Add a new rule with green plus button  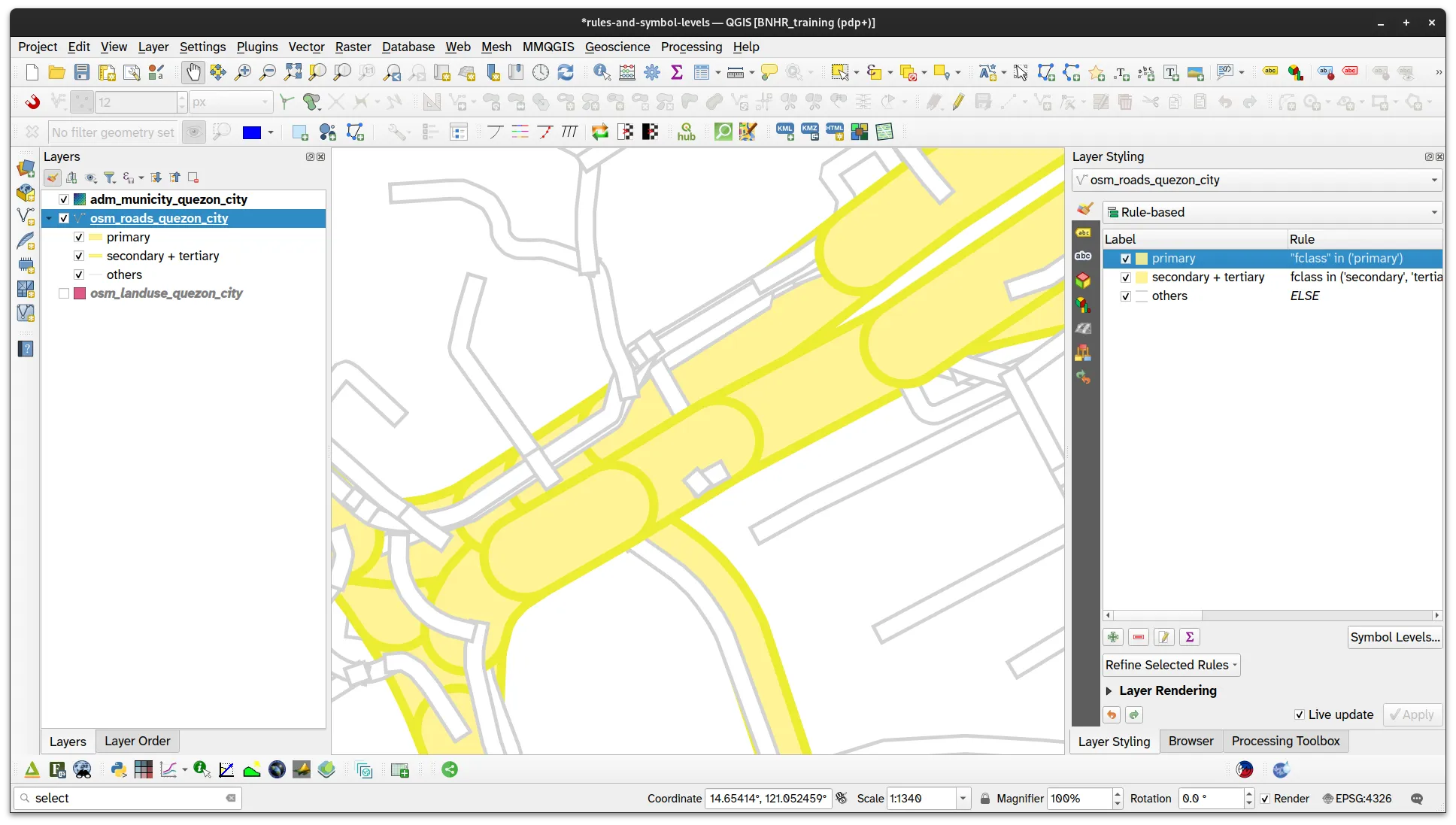1112,637
